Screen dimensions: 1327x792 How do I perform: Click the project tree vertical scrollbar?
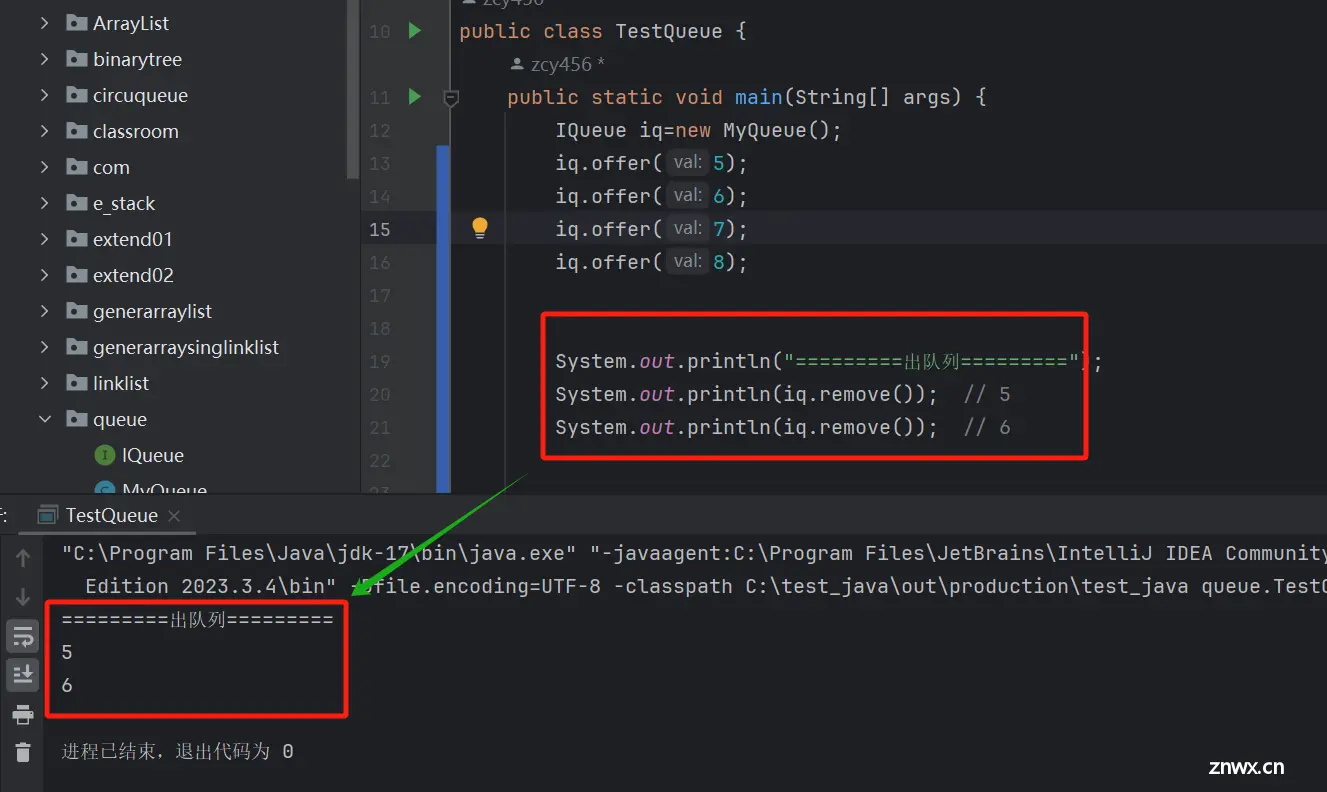352,90
